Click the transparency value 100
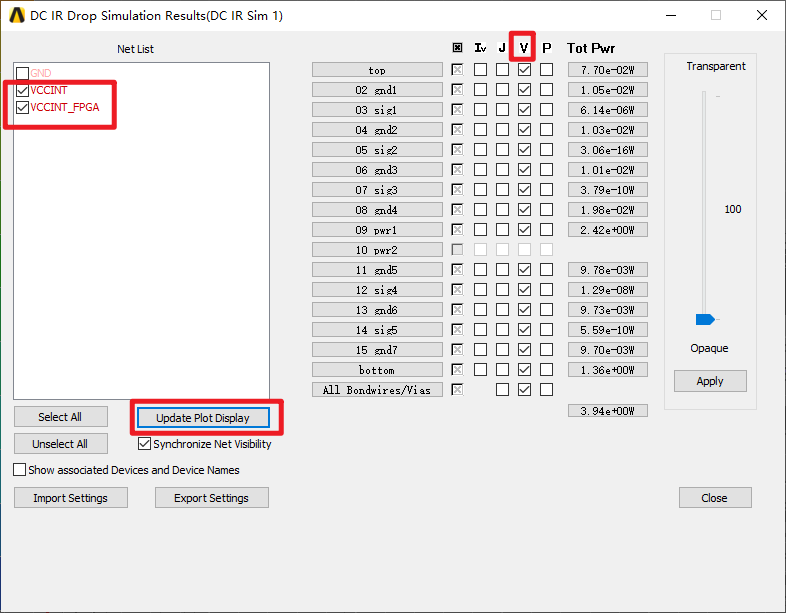Viewport: 786px width, 613px height. (x=732, y=209)
